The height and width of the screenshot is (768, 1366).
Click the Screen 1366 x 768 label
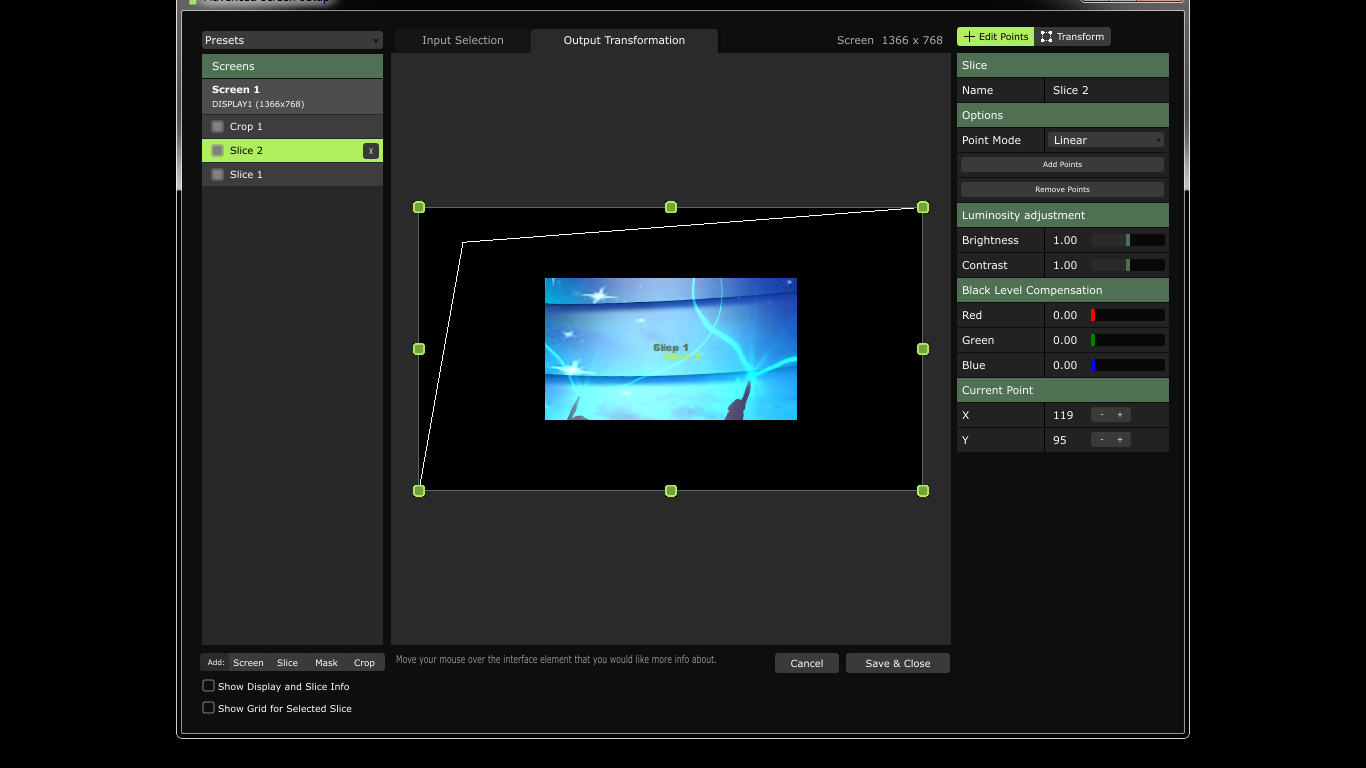click(890, 41)
